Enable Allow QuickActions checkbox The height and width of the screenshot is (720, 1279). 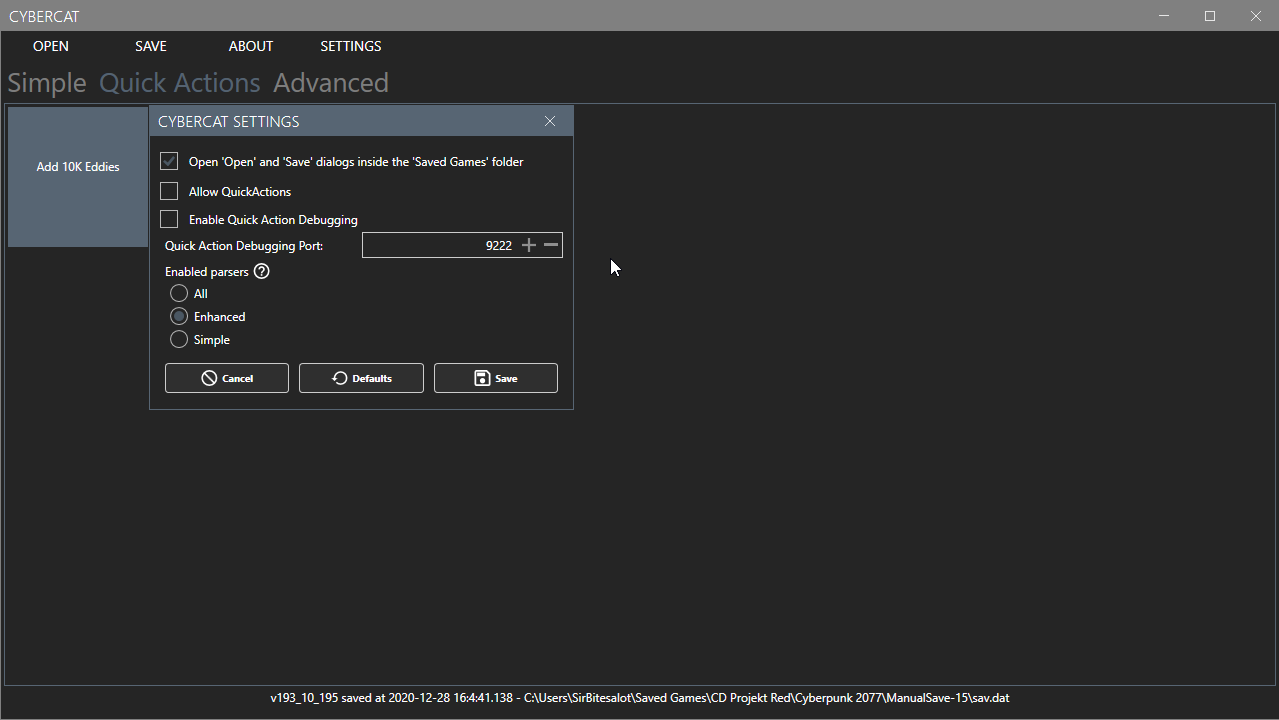(x=169, y=191)
